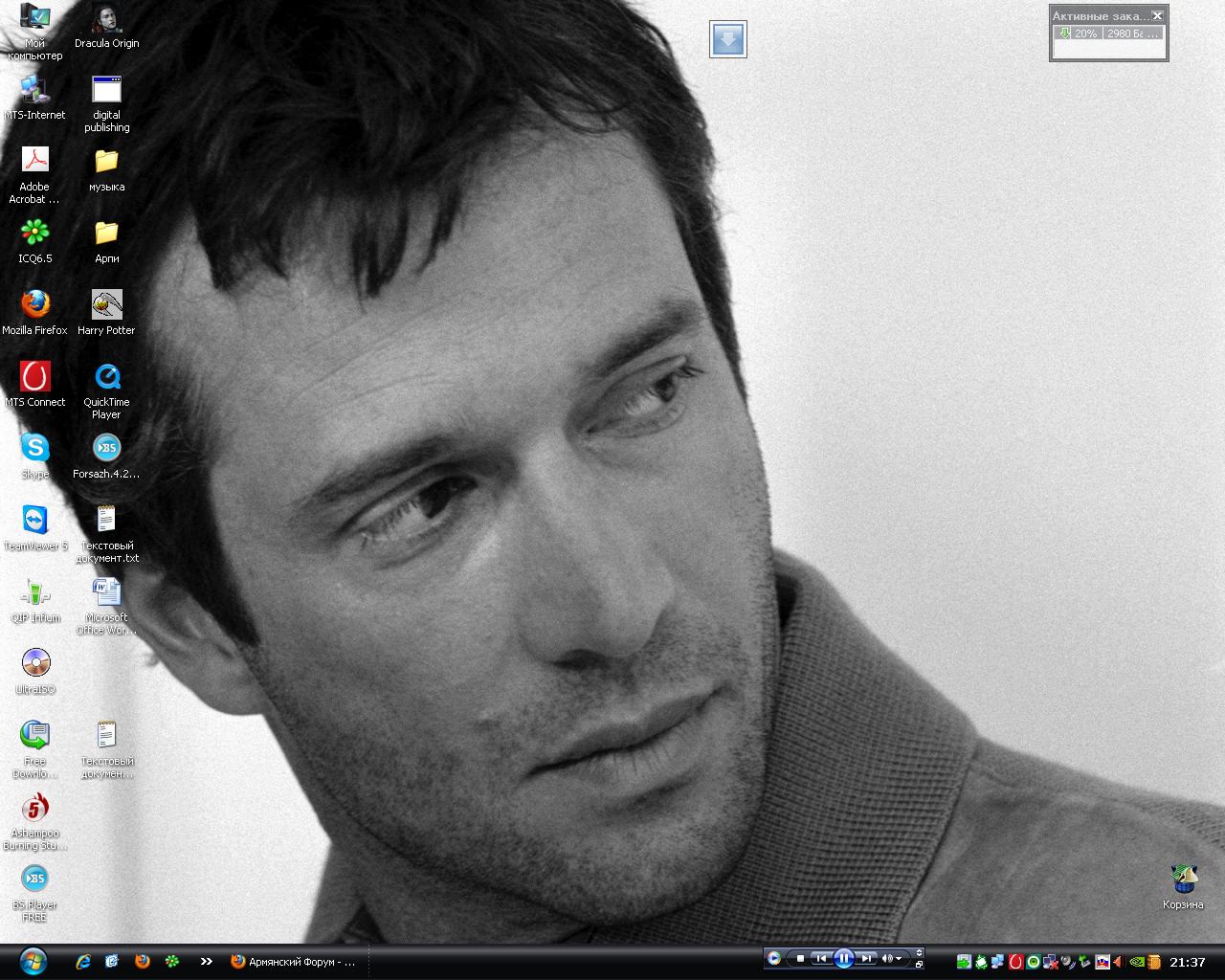Image resolution: width=1225 pixels, height=980 pixels.
Task: Switch to the Армянский Форум Firefox window
Action: (x=293, y=962)
